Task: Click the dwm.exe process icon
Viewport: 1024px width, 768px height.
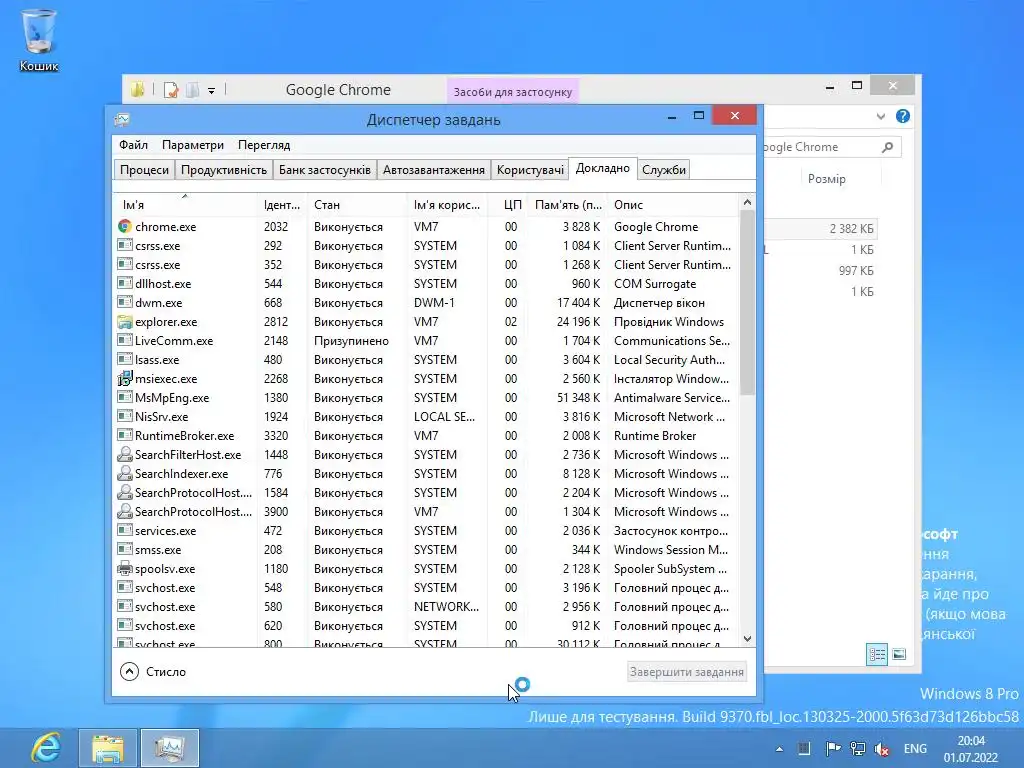Action: (124, 302)
